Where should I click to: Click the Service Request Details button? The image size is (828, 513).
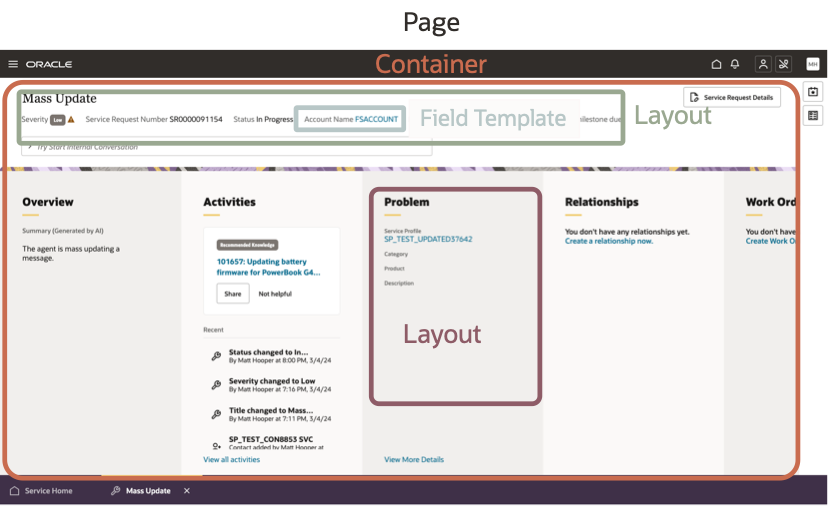tap(732, 97)
